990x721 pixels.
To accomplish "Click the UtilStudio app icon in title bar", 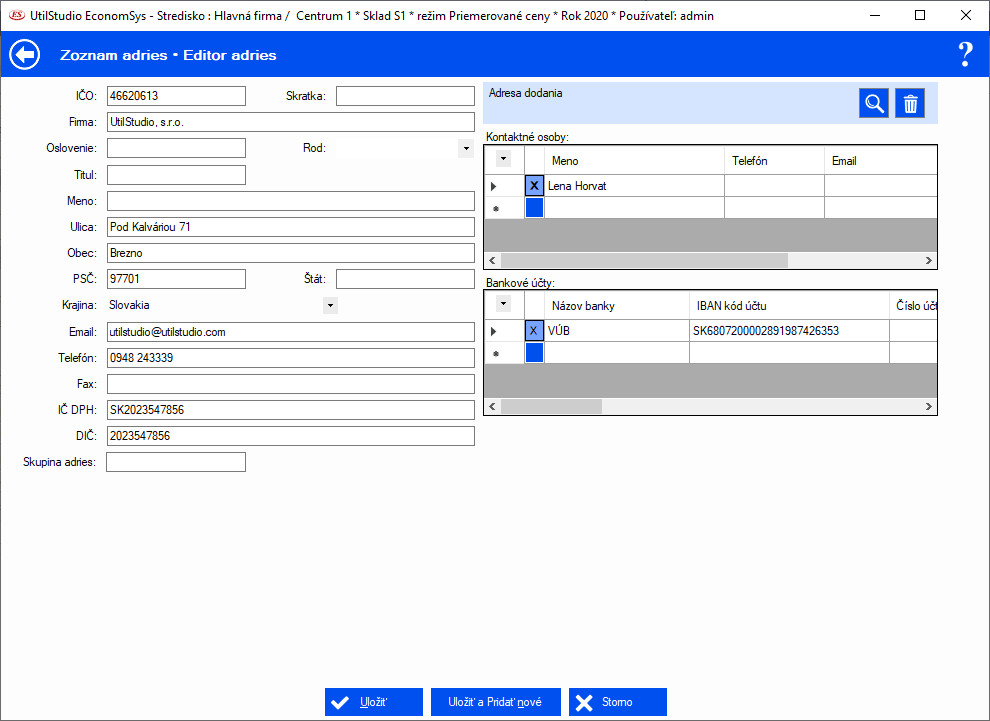I will click(x=16, y=16).
